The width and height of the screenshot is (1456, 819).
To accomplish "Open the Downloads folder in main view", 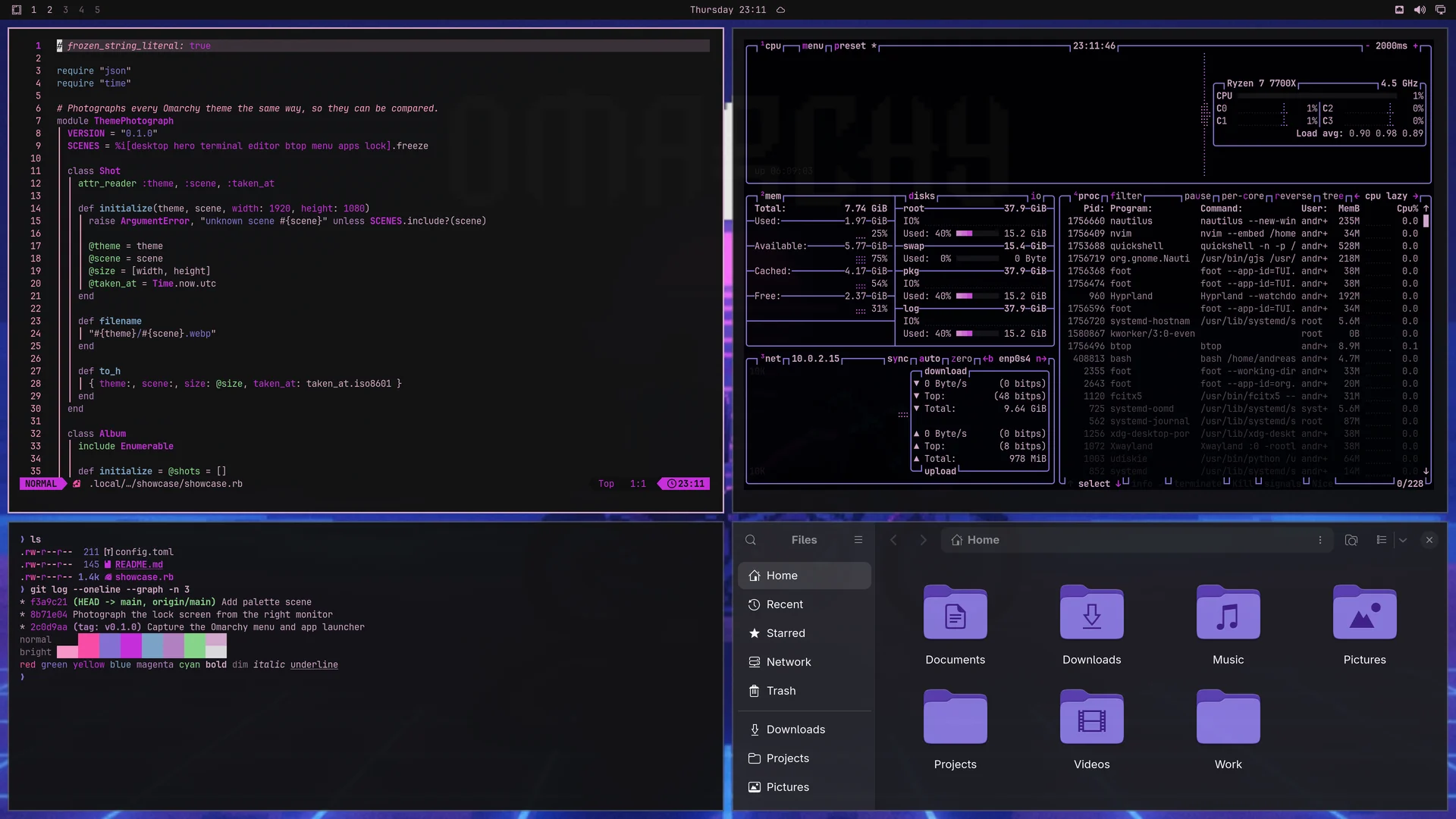I will [x=1091, y=626].
